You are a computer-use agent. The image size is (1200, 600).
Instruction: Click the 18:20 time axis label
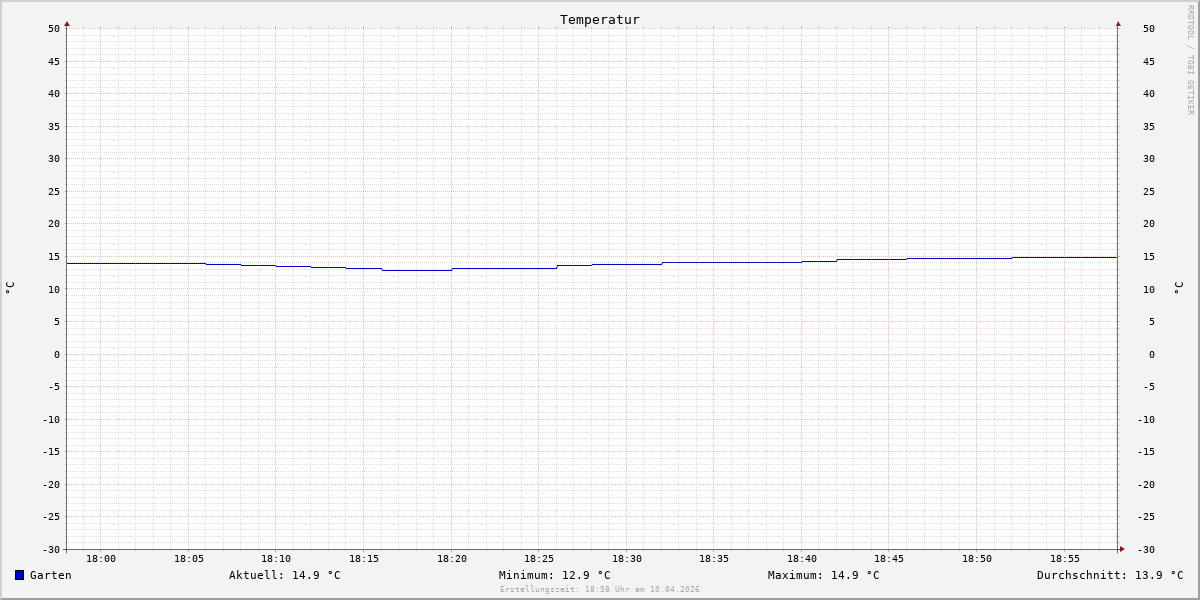452,559
